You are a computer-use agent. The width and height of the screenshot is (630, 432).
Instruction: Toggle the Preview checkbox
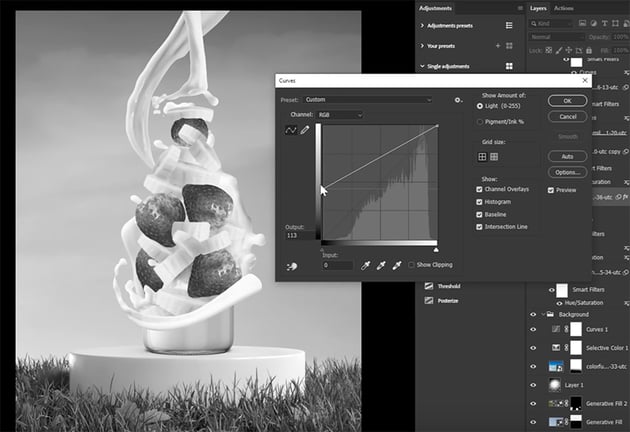pyautogui.click(x=551, y=190)
